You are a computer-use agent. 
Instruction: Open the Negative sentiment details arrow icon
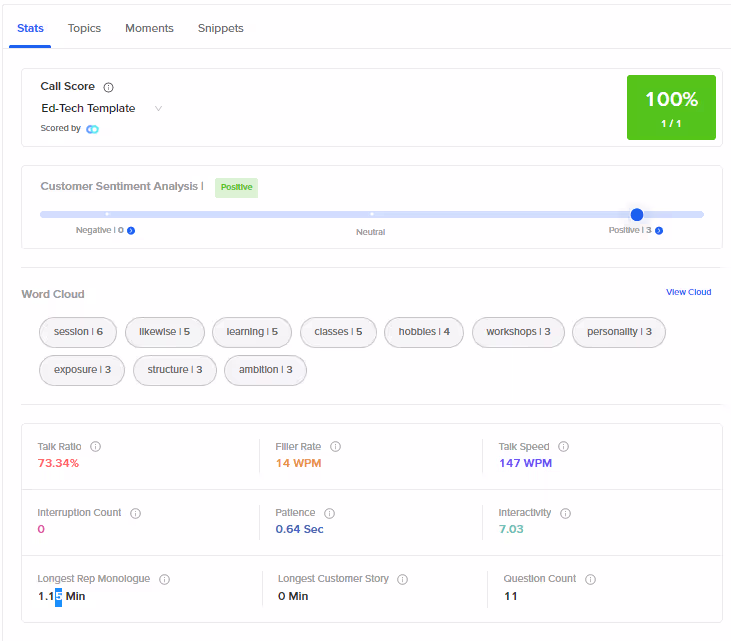[x=131, y=231]
